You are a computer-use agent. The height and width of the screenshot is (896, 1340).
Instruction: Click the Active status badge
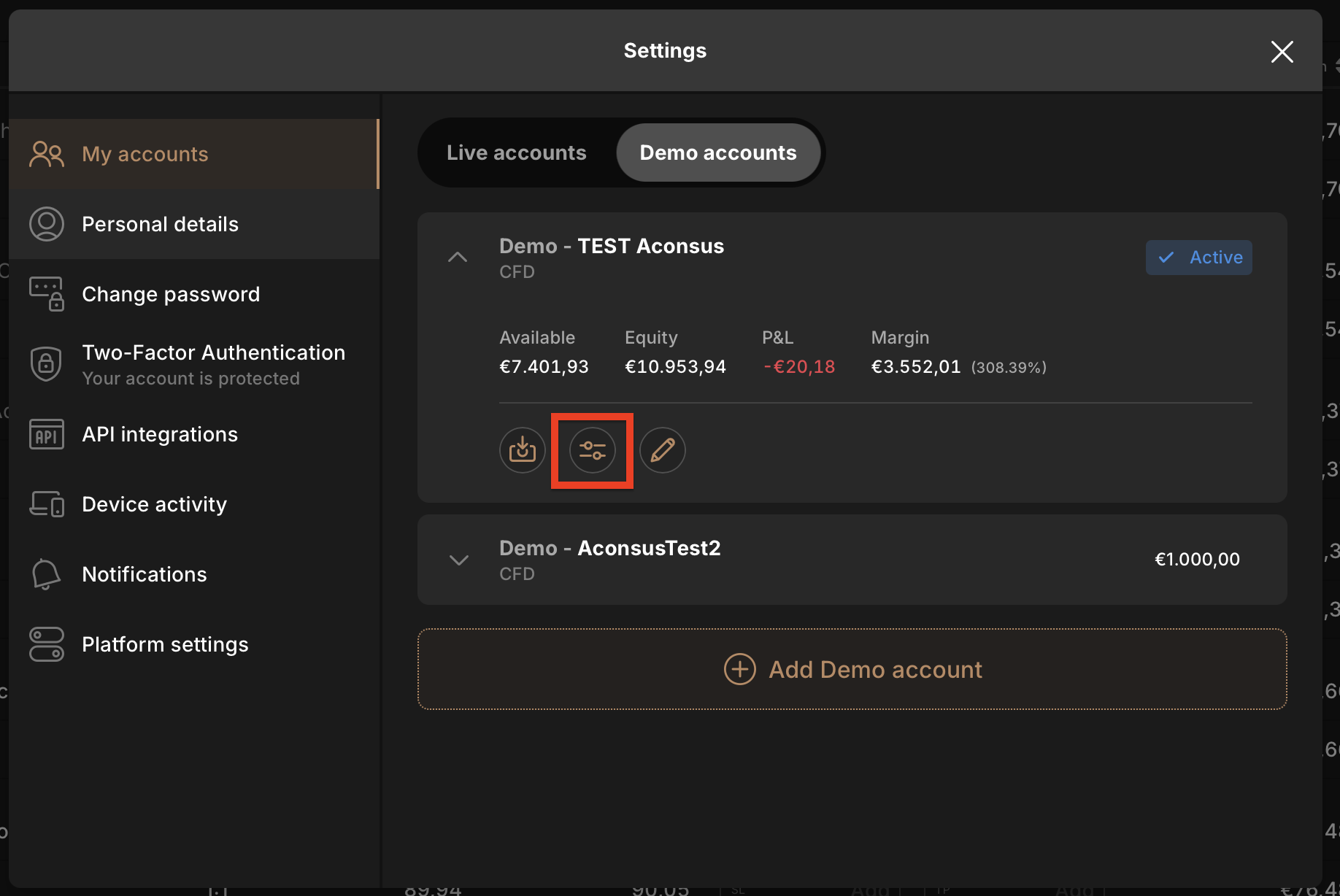(1198, 257)
